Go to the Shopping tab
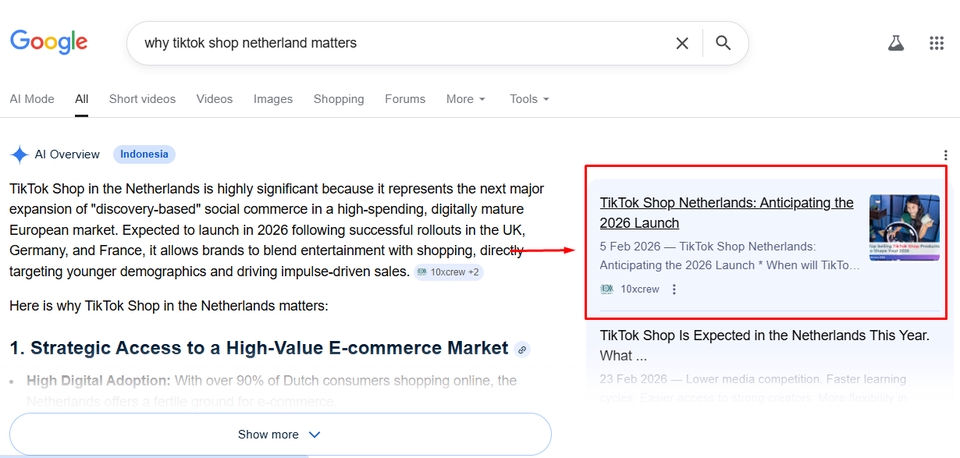 coord(338,99)
